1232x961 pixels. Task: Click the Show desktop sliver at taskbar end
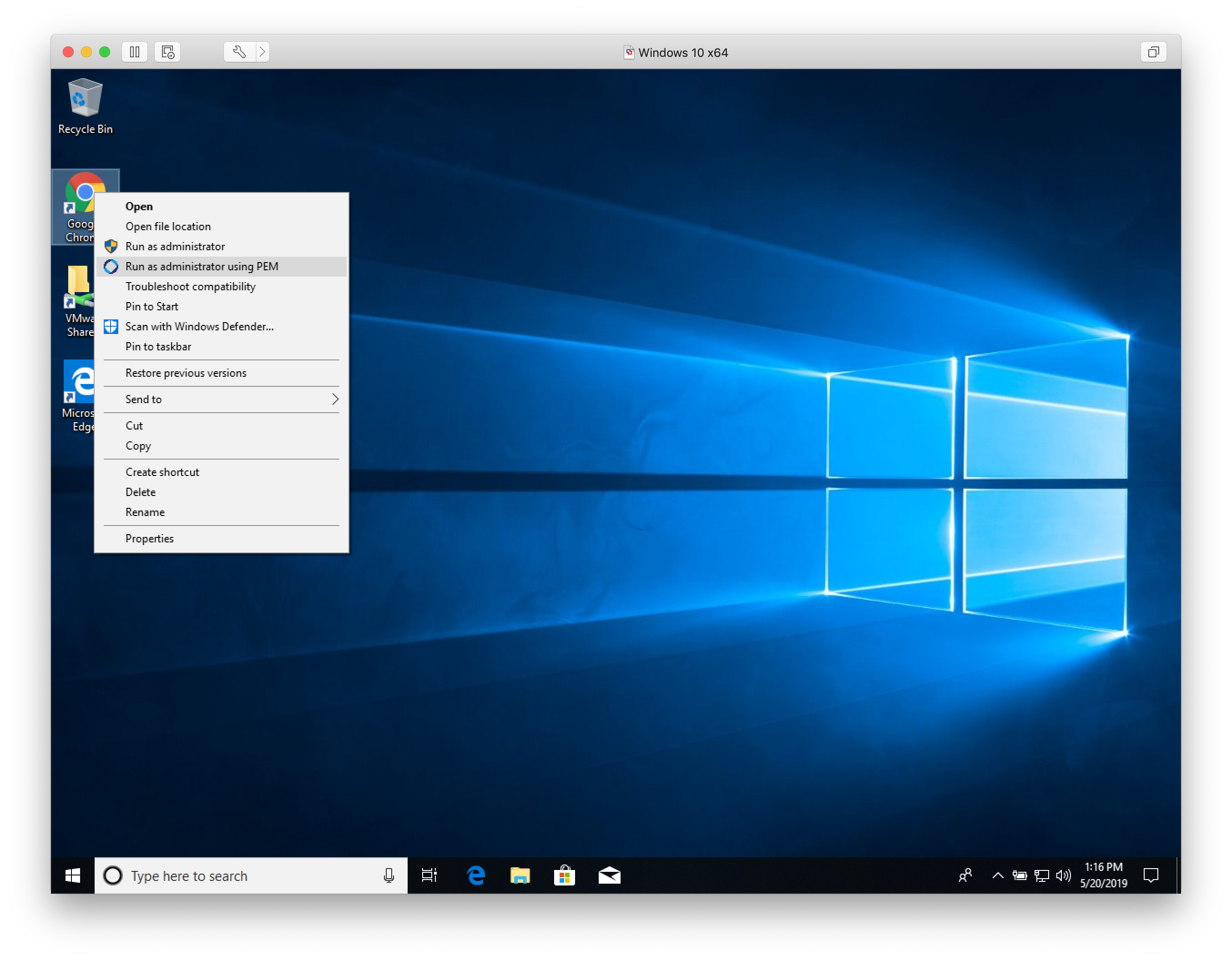pos(1178,875)
